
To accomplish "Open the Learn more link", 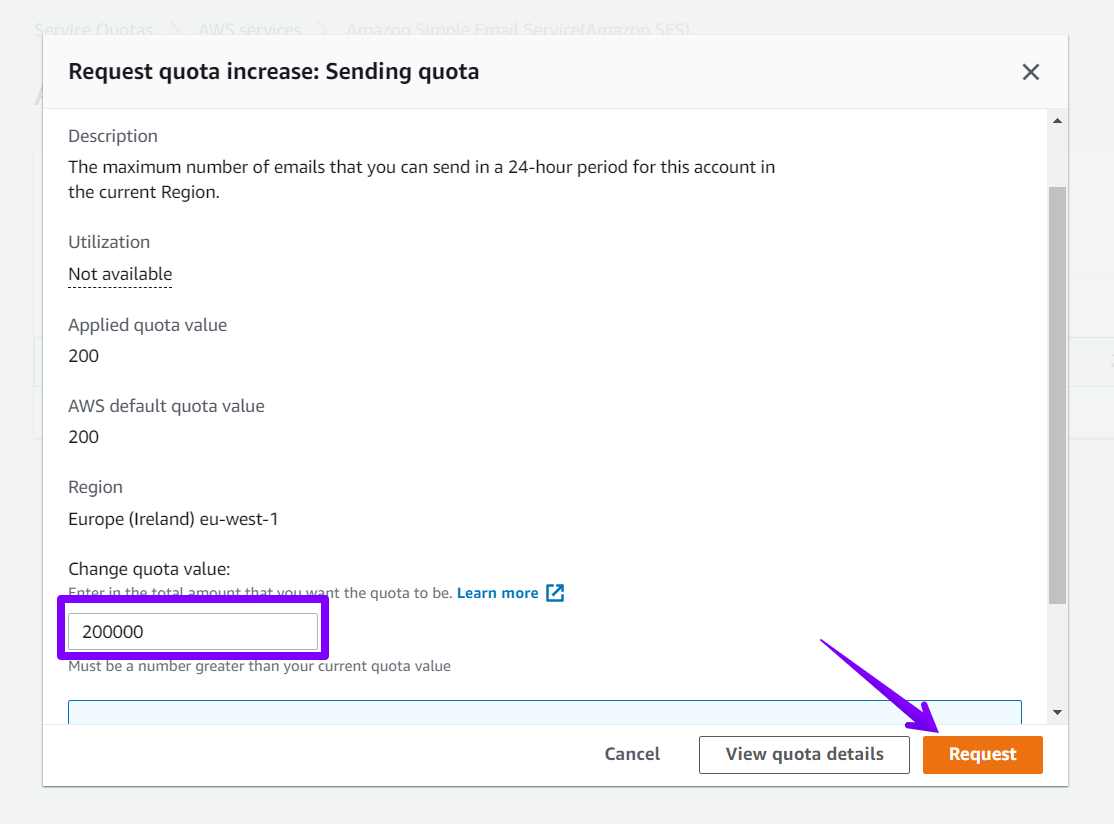I will [497, 593].
